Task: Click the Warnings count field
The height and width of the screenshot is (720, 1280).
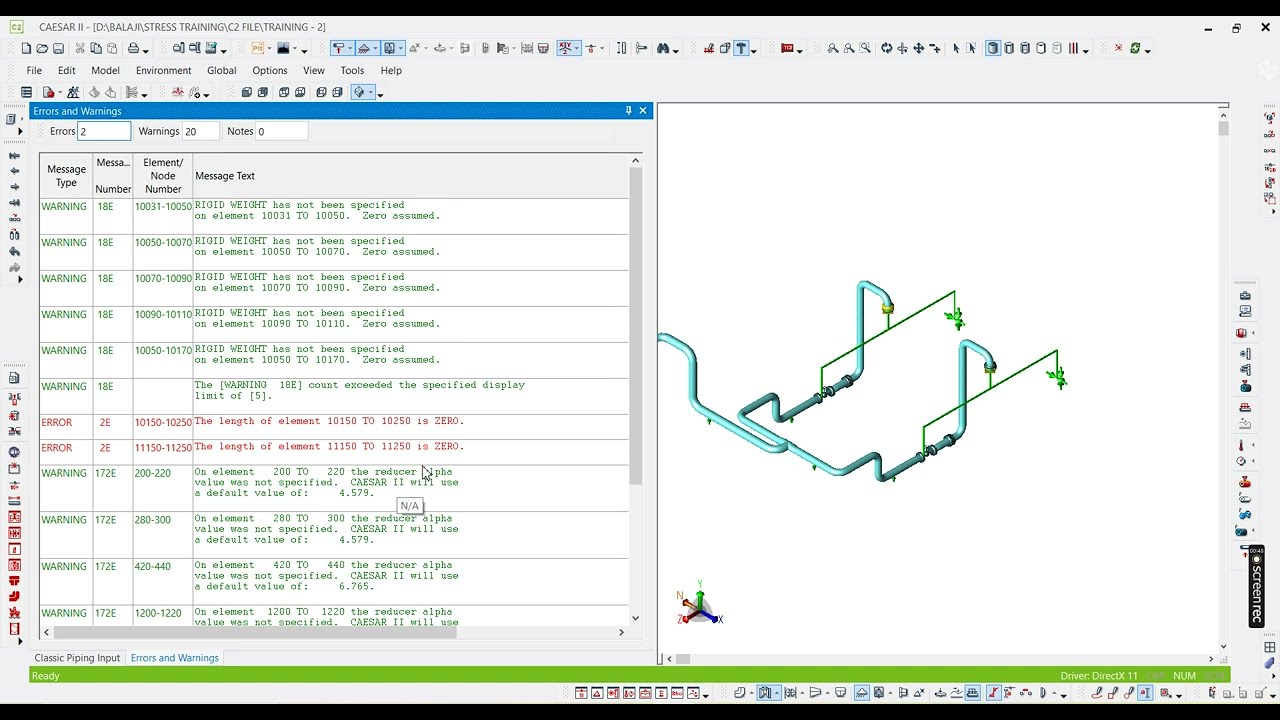Action: click(x=201, y=131)
